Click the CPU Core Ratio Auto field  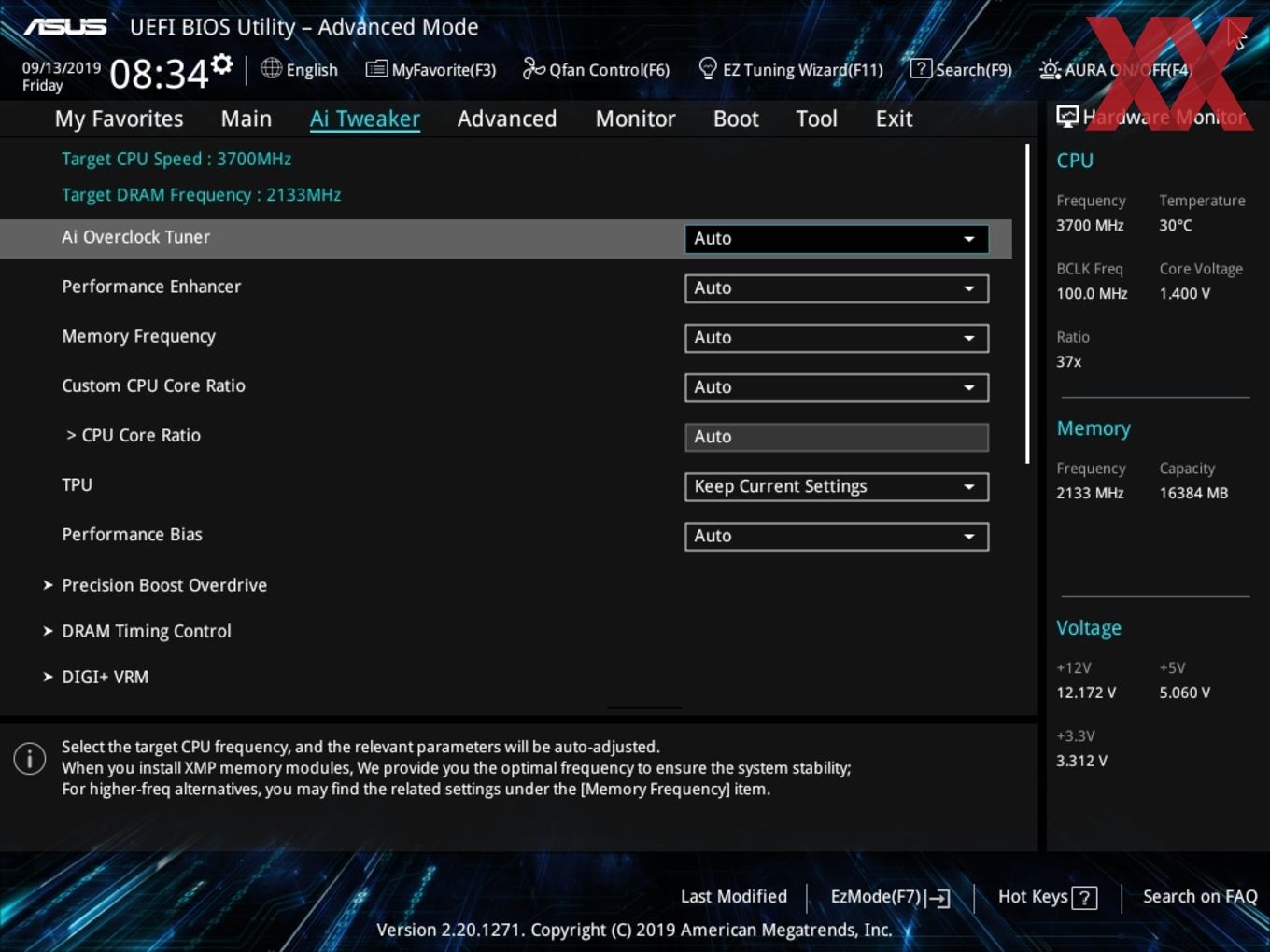pos(837,437)
